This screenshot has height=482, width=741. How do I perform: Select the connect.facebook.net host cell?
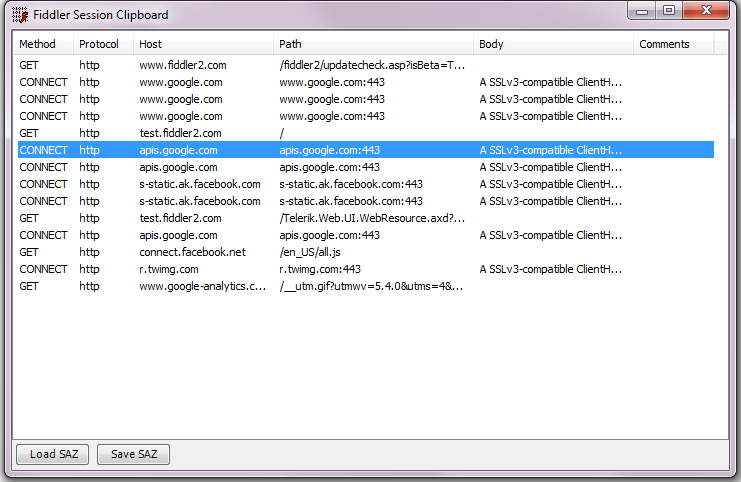click(192, 252)
